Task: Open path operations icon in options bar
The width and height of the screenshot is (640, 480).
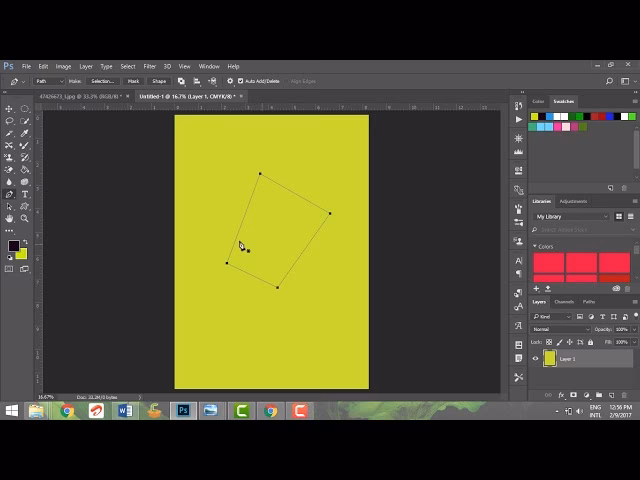Action: [181, 81]
